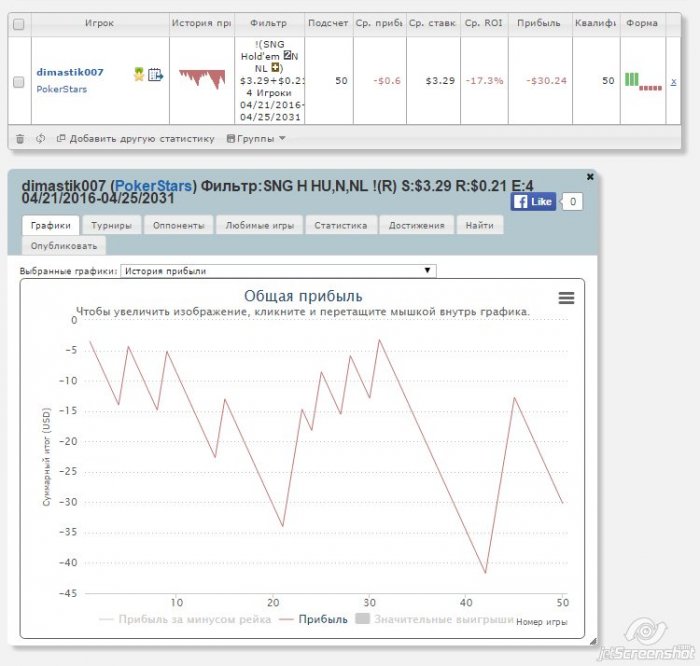Click the Facebook Like button
700x666 pixels.
click(x=533, y=202)
